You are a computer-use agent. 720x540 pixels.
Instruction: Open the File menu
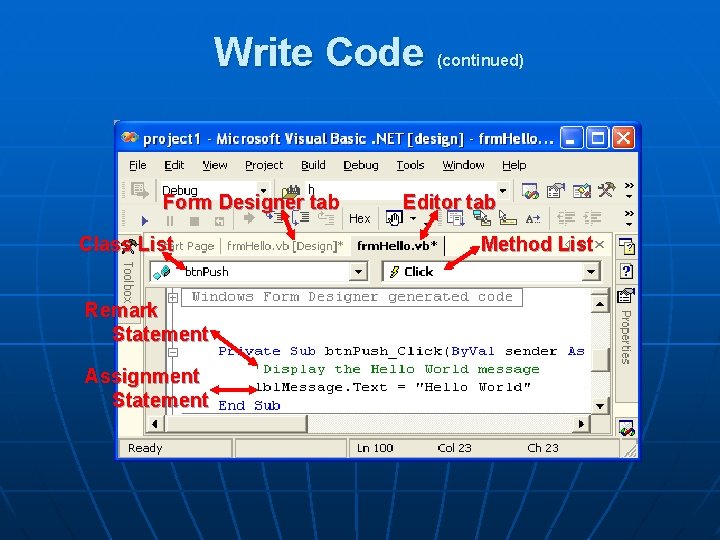coord(138,165)
